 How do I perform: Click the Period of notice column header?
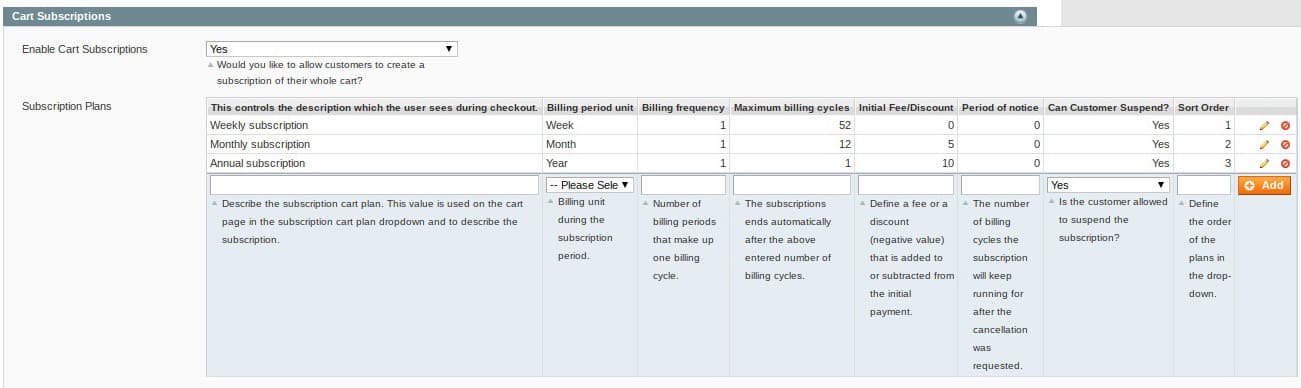click(x=1000, y=107)
